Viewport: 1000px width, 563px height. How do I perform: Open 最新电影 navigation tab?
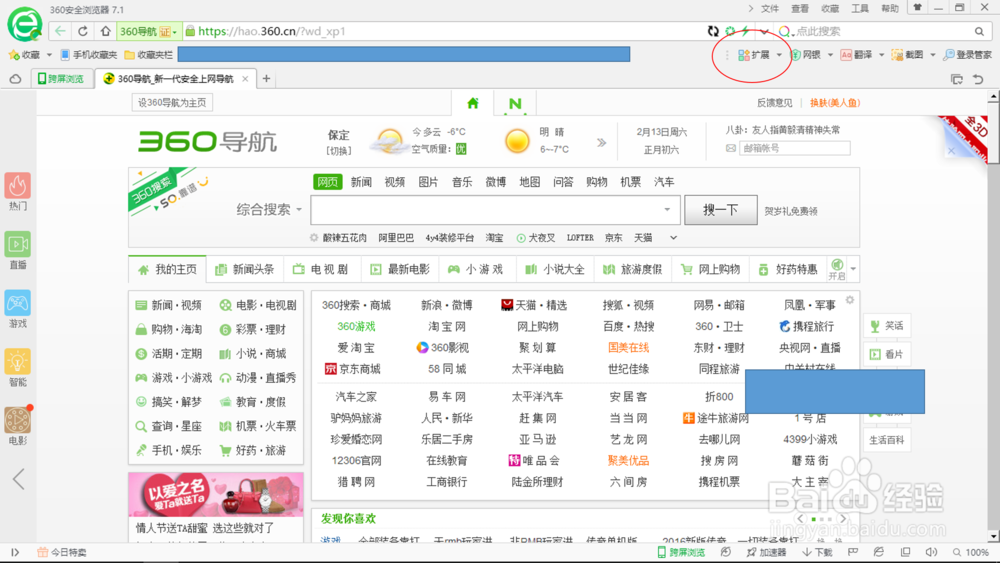coord(400,269)
